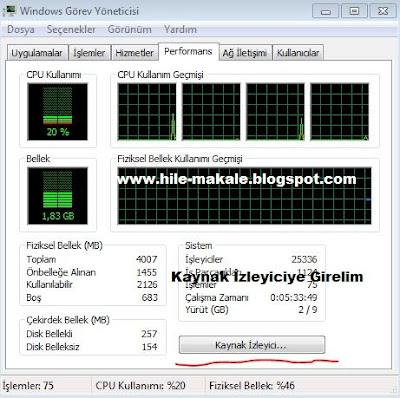This screenshot has height=398, width=400.
Task: Click the Önbelleğe Alınan value 1455
Action: 147,272
